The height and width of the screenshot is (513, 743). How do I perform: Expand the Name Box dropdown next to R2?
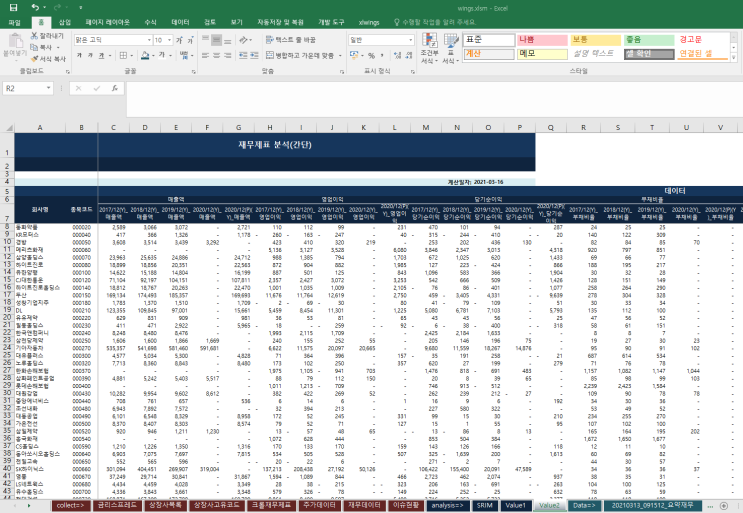coord(48,88)
